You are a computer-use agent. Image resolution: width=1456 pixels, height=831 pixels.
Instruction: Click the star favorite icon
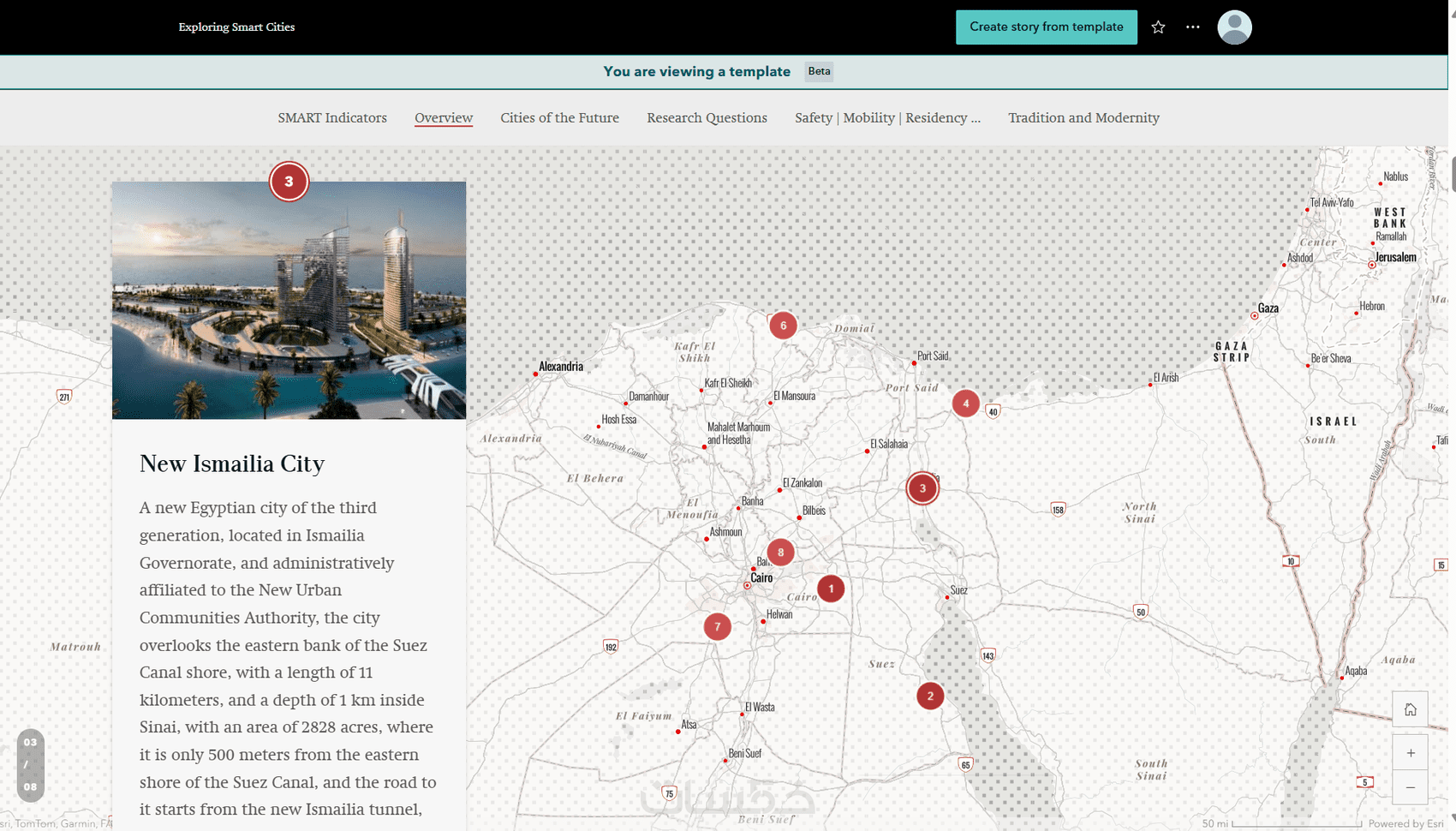click(x=1158, y=27)
